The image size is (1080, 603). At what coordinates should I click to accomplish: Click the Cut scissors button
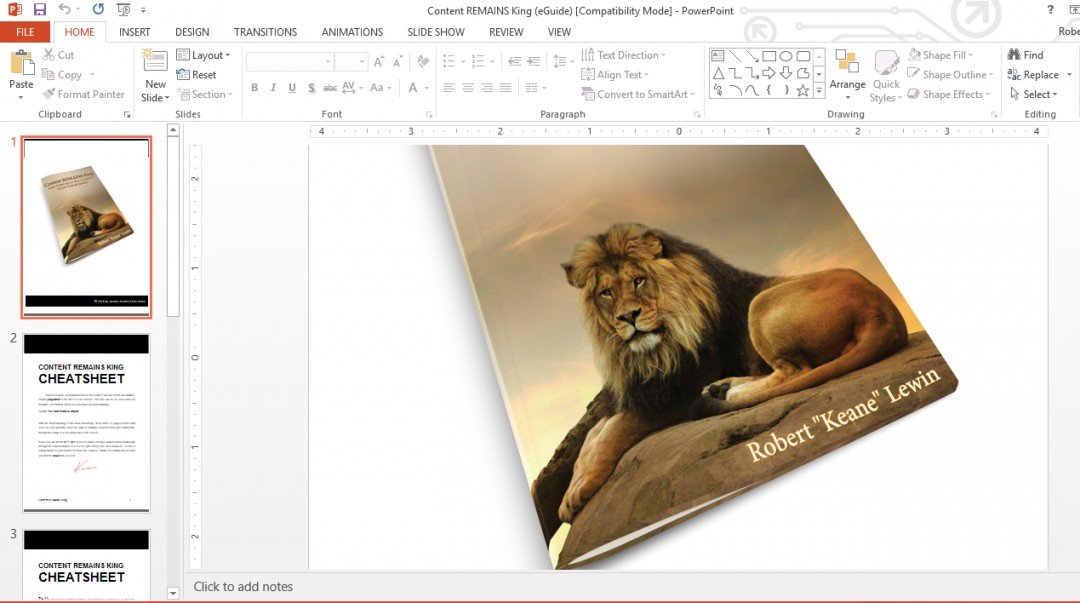pos(58,54)
